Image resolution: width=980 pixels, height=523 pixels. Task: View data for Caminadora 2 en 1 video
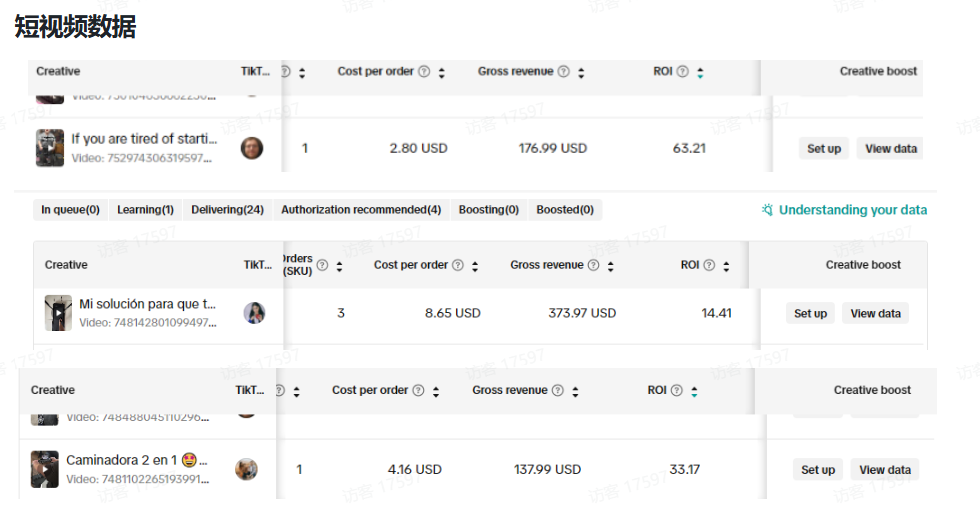[885, 470]
